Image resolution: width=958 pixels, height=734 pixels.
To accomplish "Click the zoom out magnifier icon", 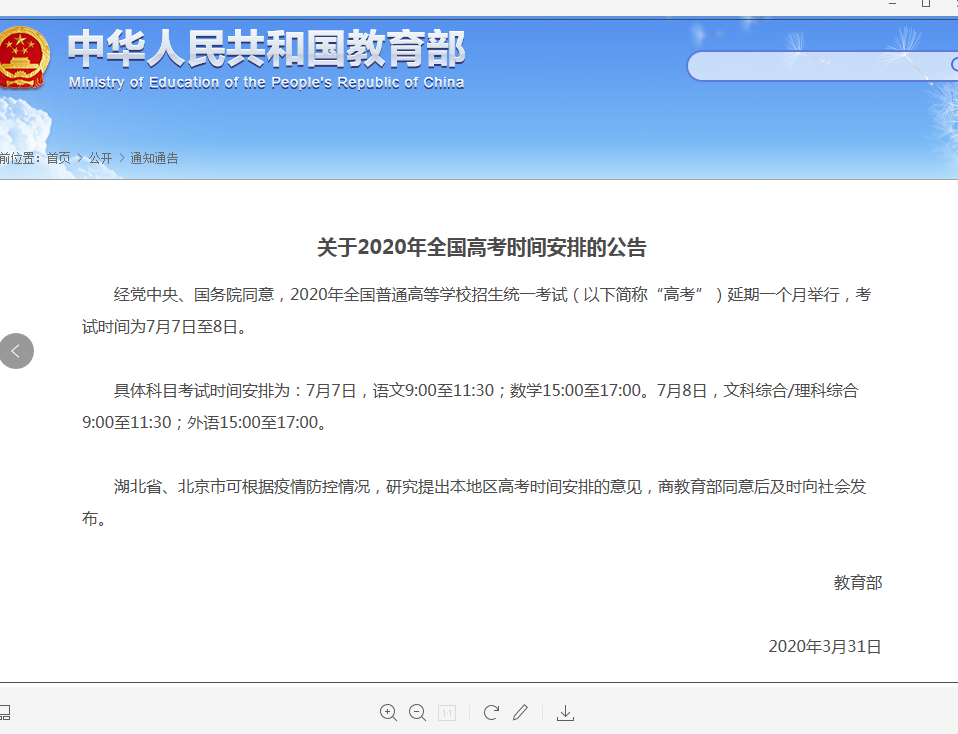I will click(x=418, y=712).
